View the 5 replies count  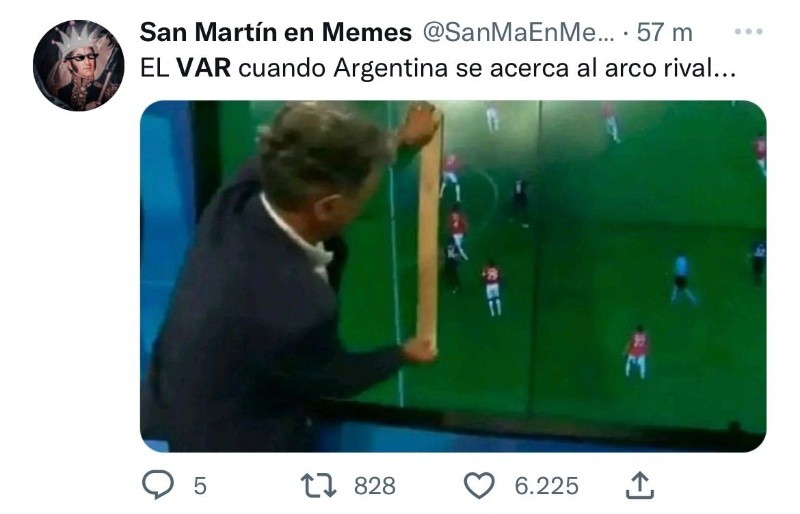(x=200, y=486)
